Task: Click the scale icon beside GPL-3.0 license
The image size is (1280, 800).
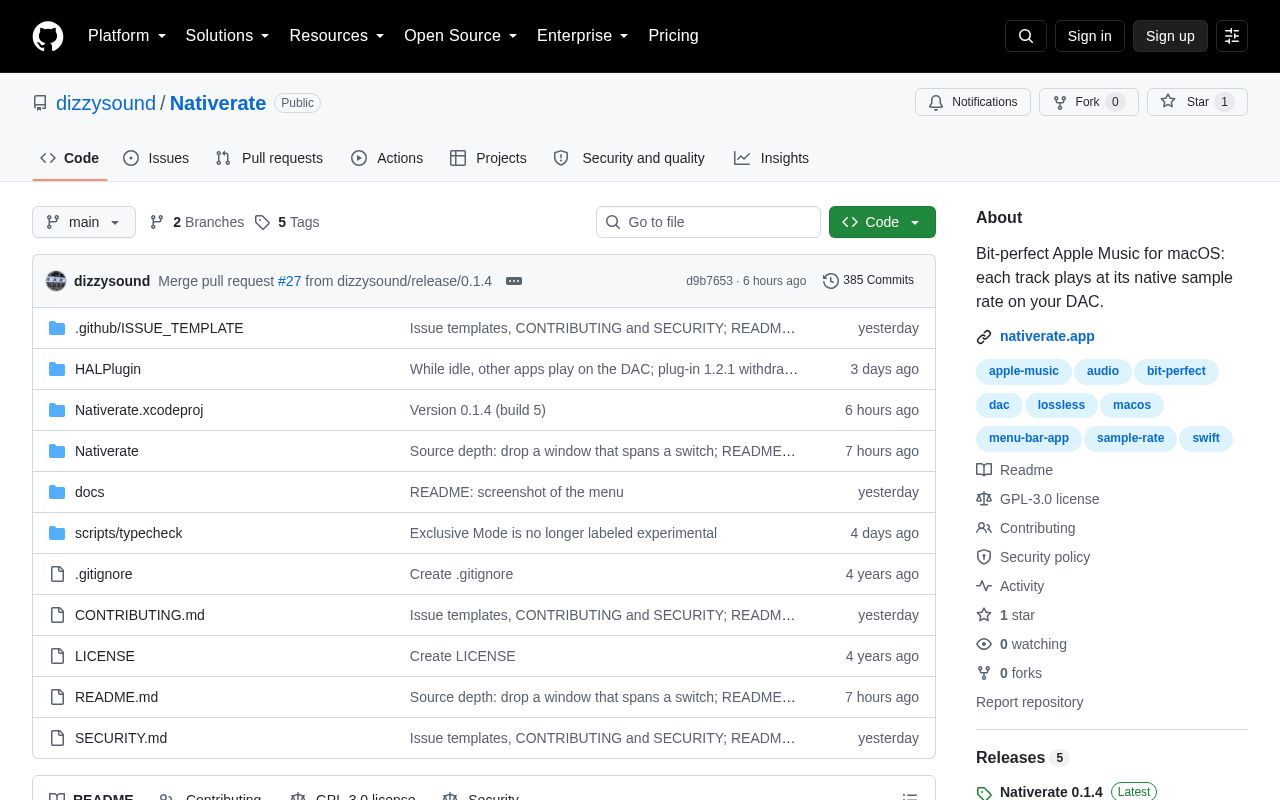Action: 984,499
